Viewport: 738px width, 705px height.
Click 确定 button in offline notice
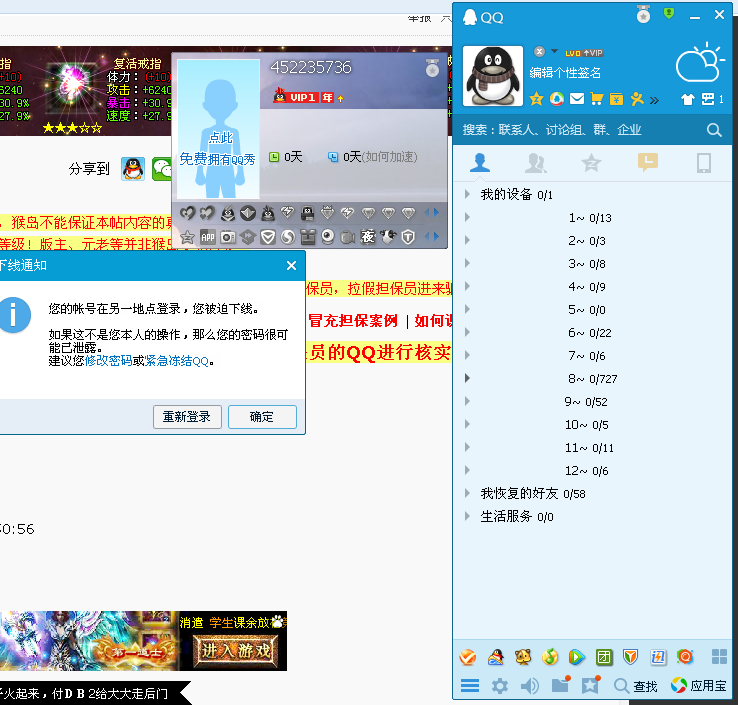[262, 417]
